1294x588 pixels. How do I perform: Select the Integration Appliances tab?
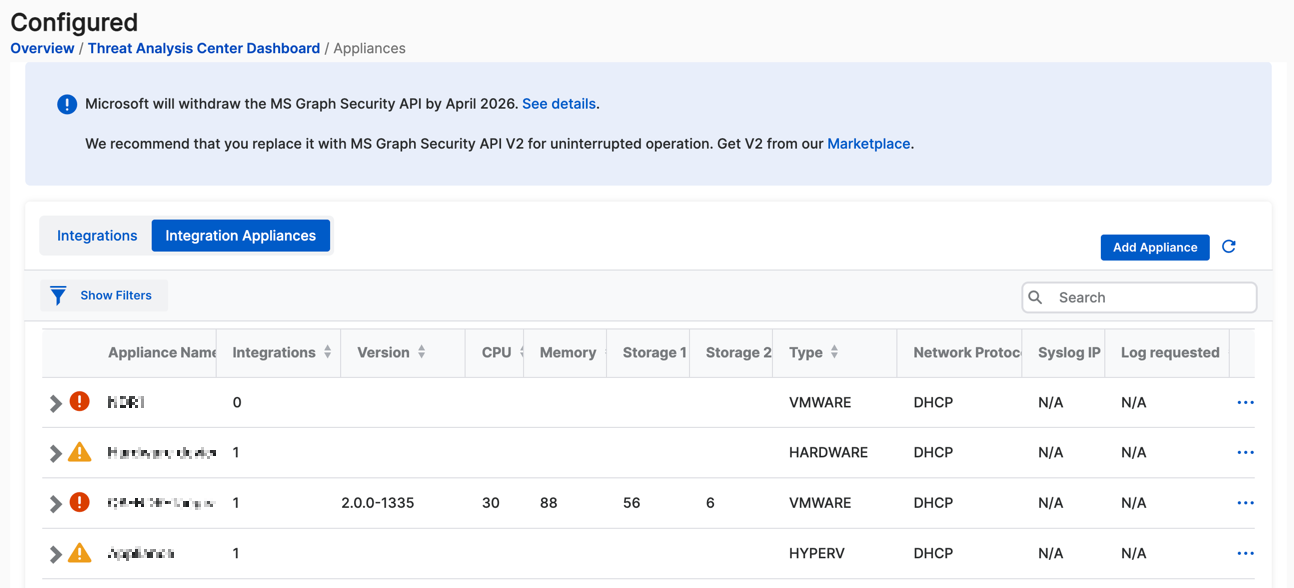point(241,236)
